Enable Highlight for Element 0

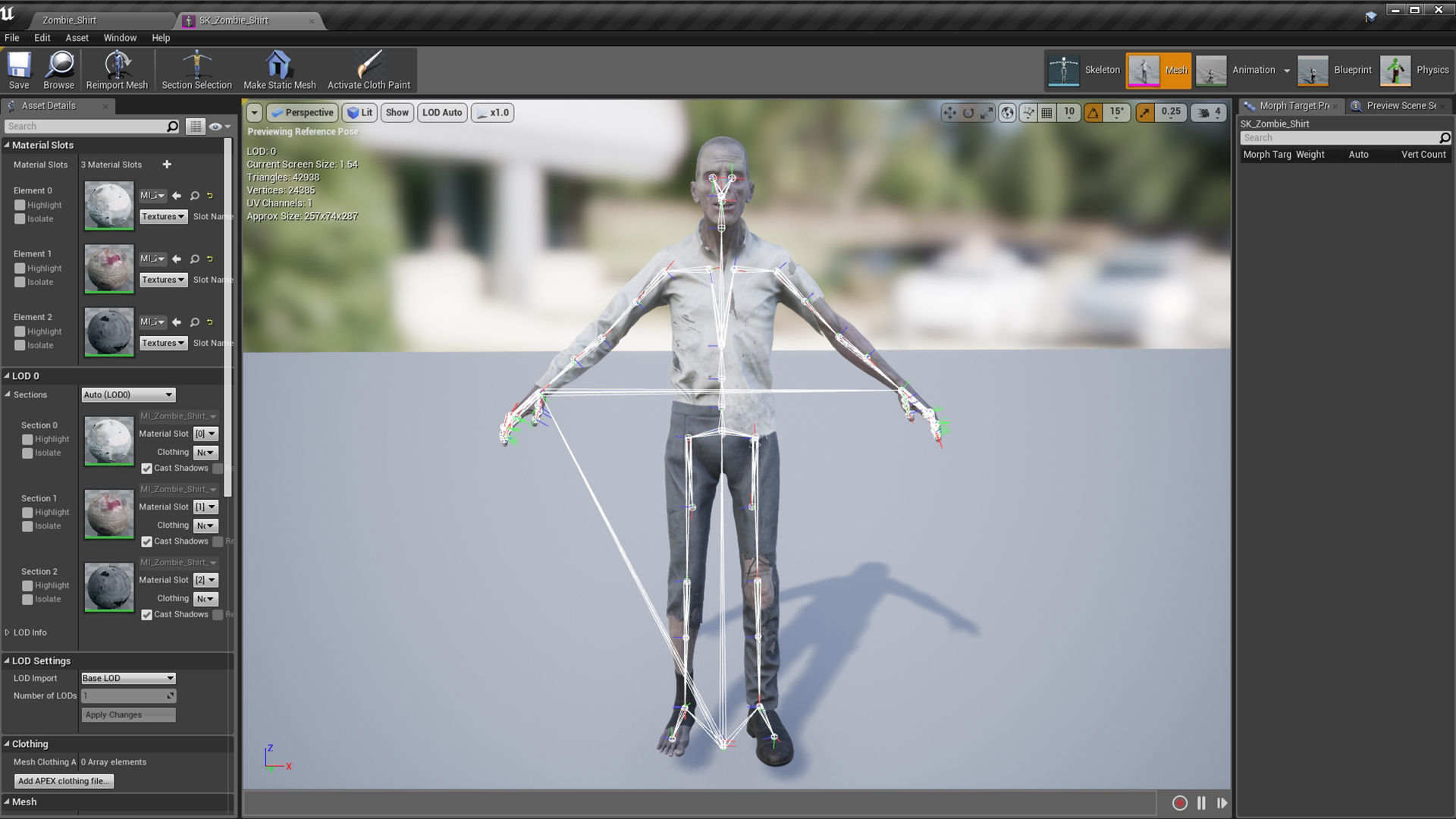tap(20, 205)
